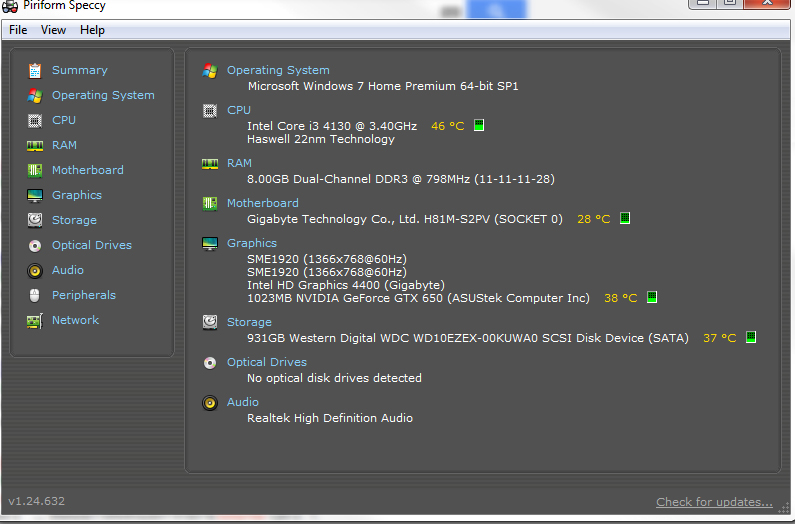Click the Speccy app icon in title bar
This screenshot has width=795, height=524.
click(10, 6)
